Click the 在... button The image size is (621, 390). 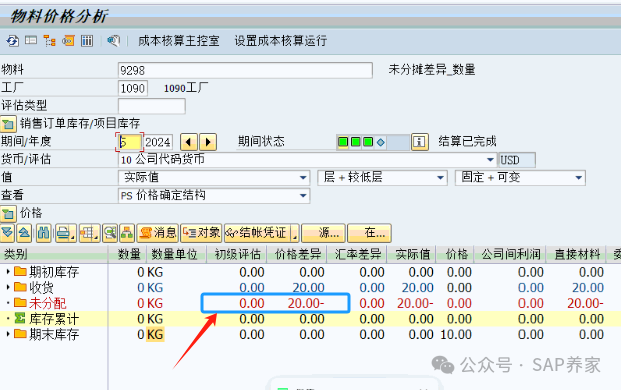pyautogui.click(x=370, y=233)
